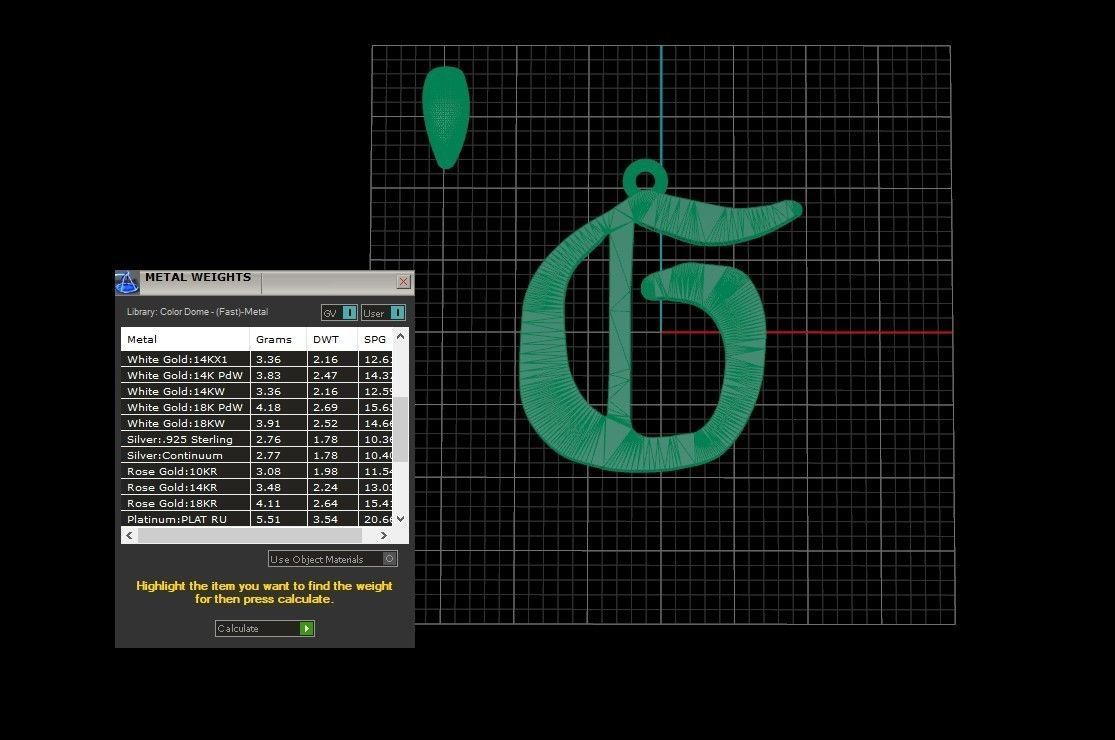
Task: Select the Rose Gold:10KR row
Action: coord(257,471)
